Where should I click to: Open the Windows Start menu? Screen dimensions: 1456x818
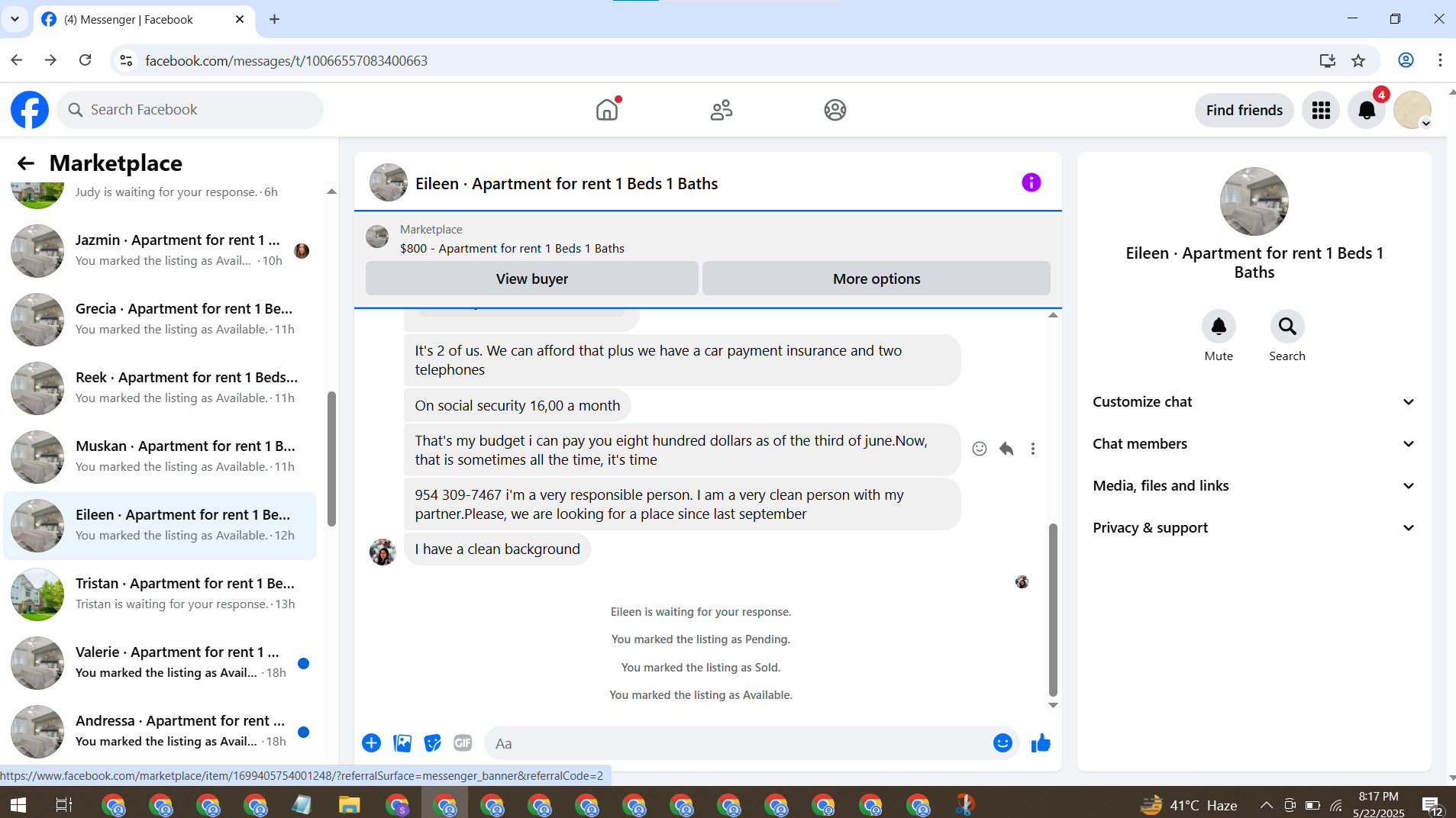(18, 804)
